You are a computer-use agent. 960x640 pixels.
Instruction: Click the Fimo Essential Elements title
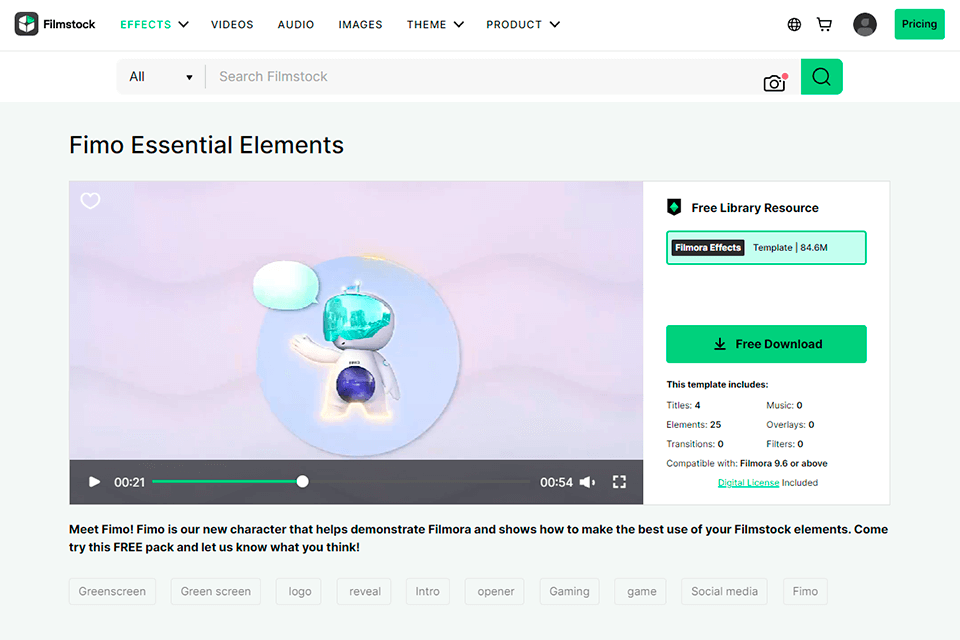click(206, 145)
